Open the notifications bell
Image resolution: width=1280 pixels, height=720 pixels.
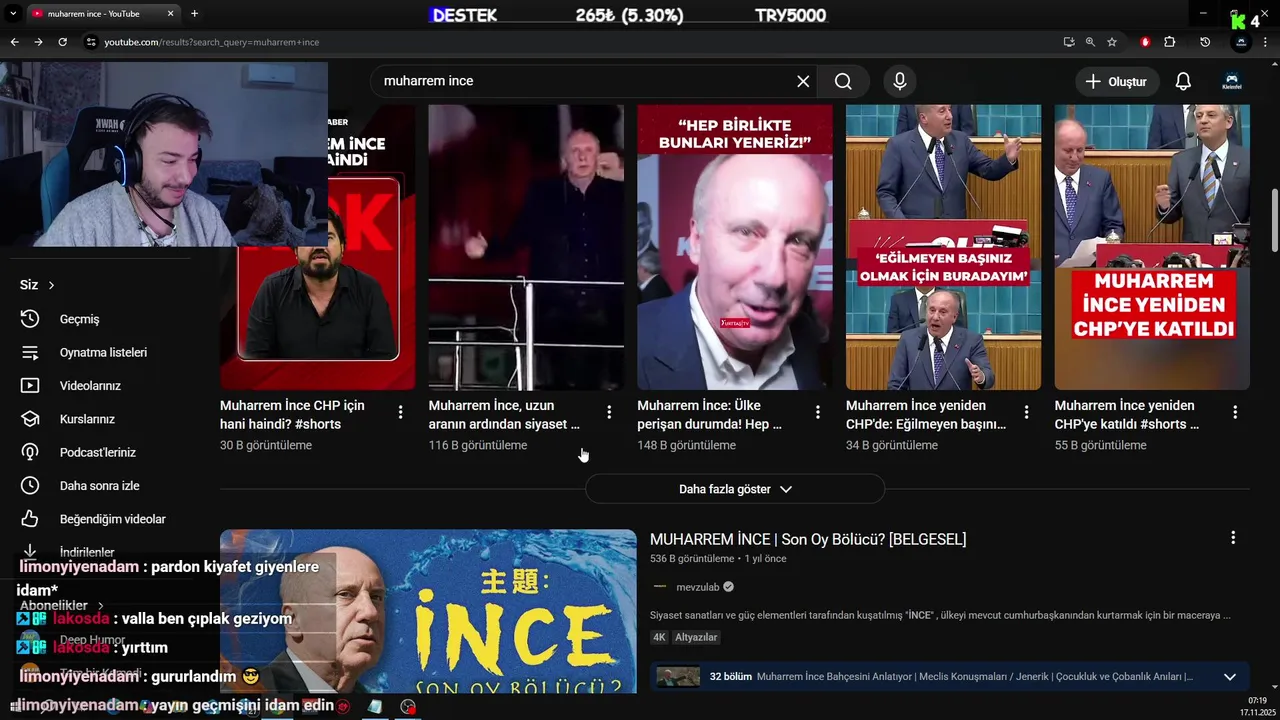pos(1183,81)
